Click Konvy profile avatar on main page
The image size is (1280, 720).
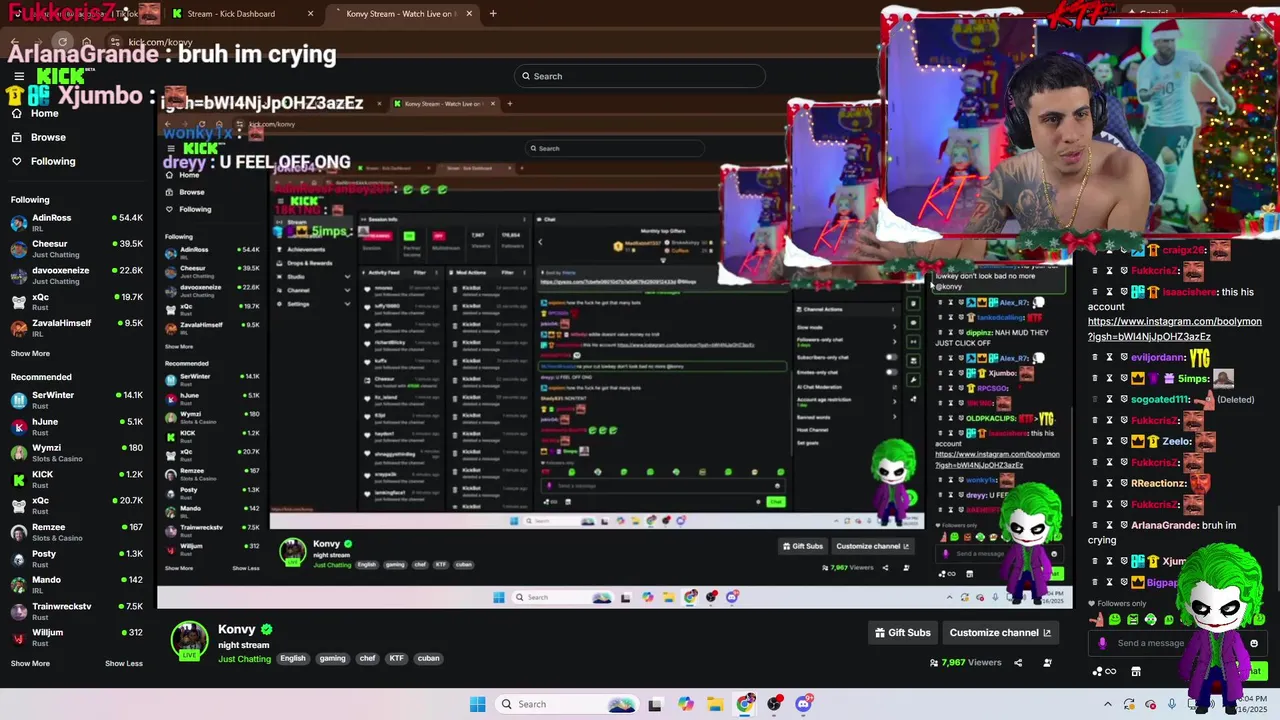(189, 641)
